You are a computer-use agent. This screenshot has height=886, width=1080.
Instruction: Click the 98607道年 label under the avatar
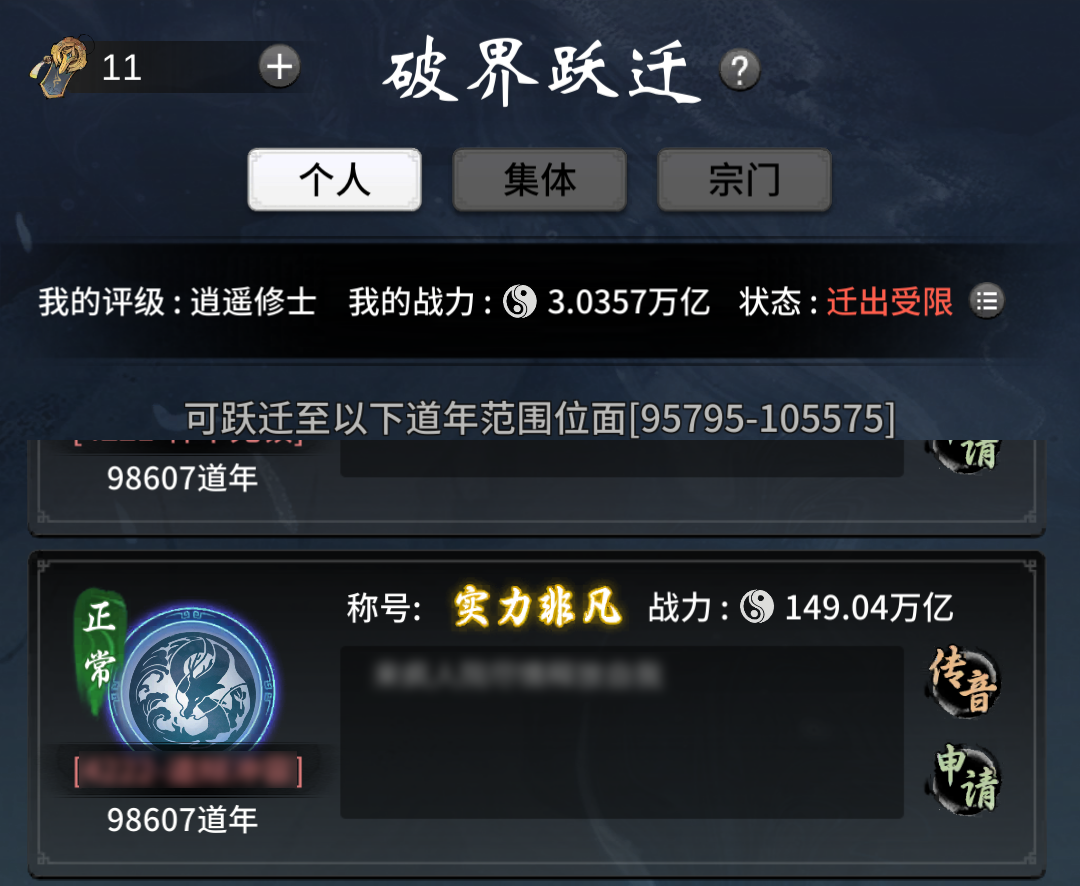point(183,820)
